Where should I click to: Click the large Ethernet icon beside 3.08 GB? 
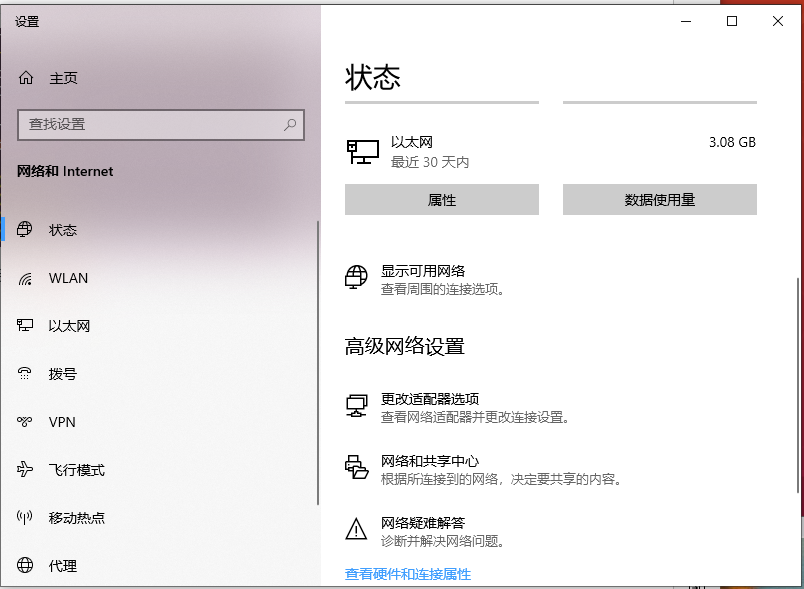click(363, 152)
